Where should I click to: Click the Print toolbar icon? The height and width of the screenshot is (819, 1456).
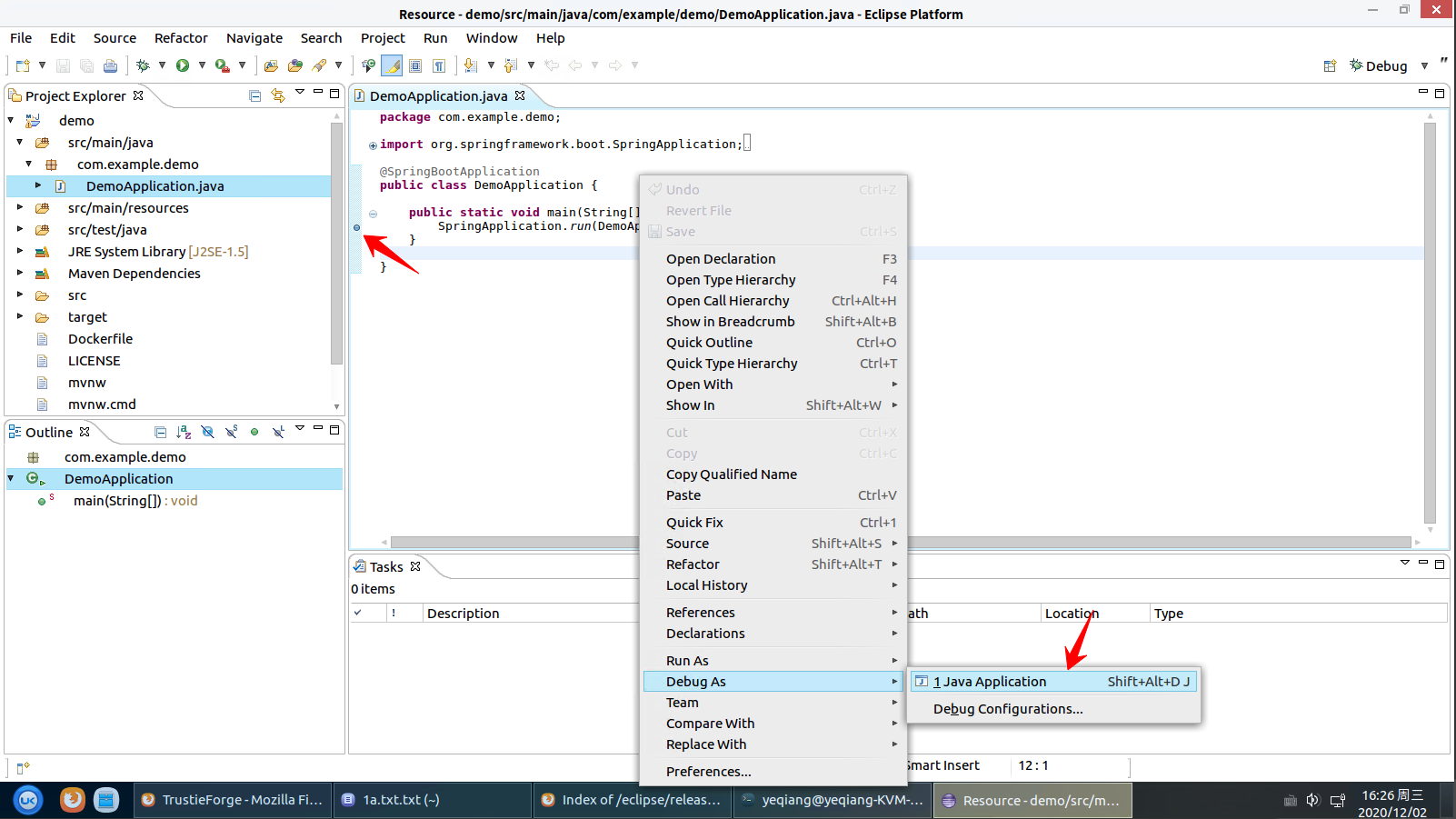point(110,65)
